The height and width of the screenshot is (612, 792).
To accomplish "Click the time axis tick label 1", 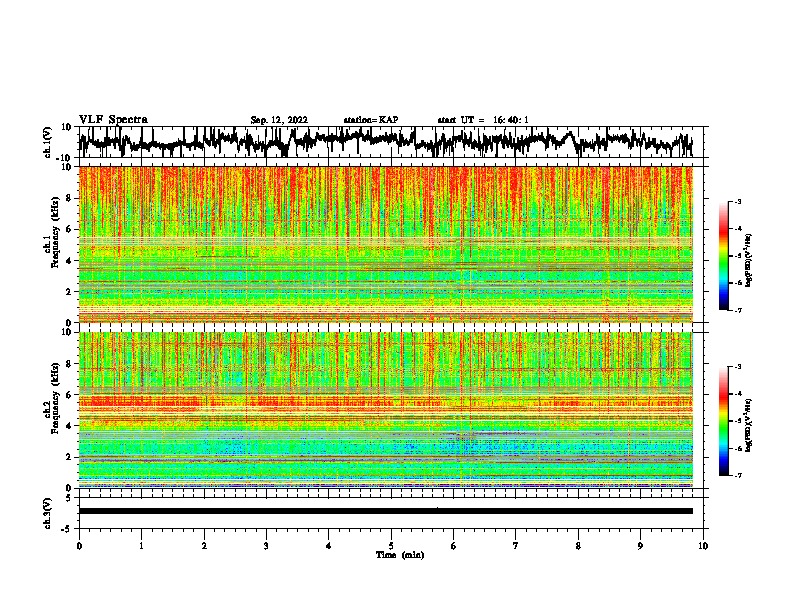I will [141, 546].
